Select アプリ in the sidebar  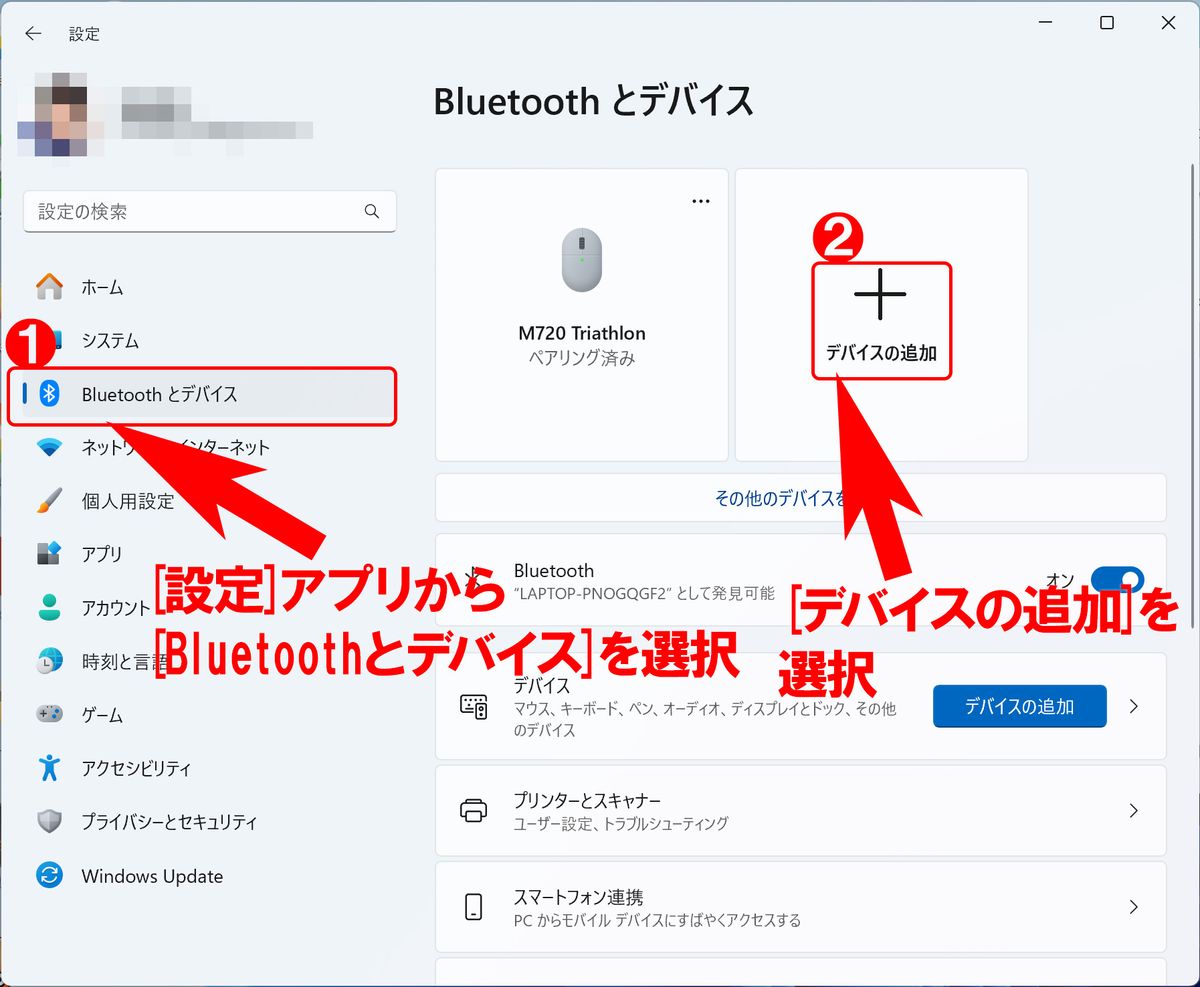(102, 554)
